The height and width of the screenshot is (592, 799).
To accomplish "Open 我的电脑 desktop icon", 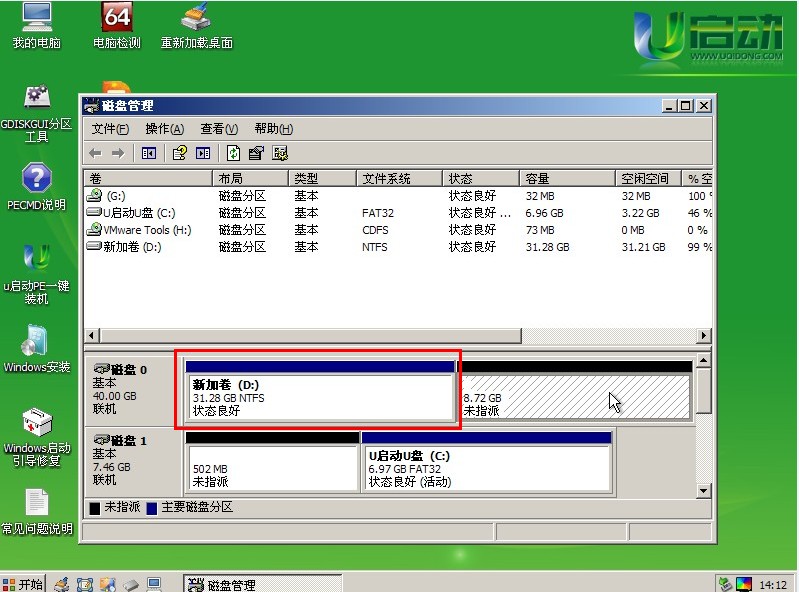I will 36,25.
